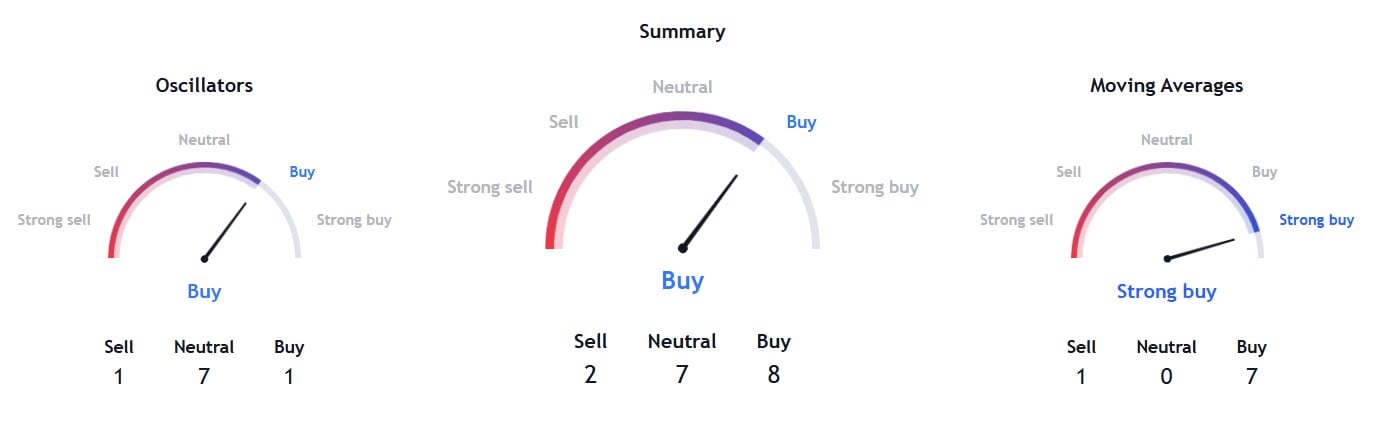Click the highlighted Strong buy label on Moving Averages gauge
1398x444 pixels.
[x=1316, y=220]
